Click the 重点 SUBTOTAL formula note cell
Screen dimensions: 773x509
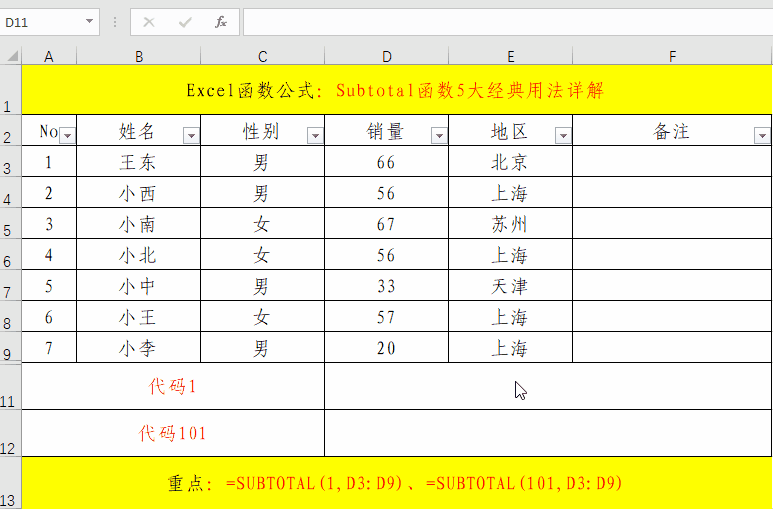tap(397, 483)
